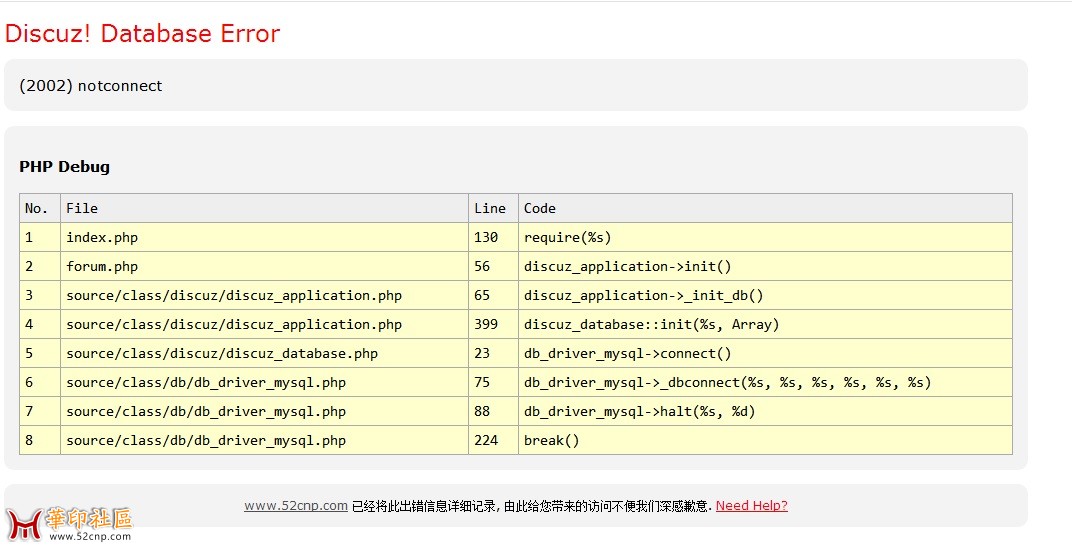Click the 'No.' column header
Screen dimensions: 1072x549
[40, 208]
